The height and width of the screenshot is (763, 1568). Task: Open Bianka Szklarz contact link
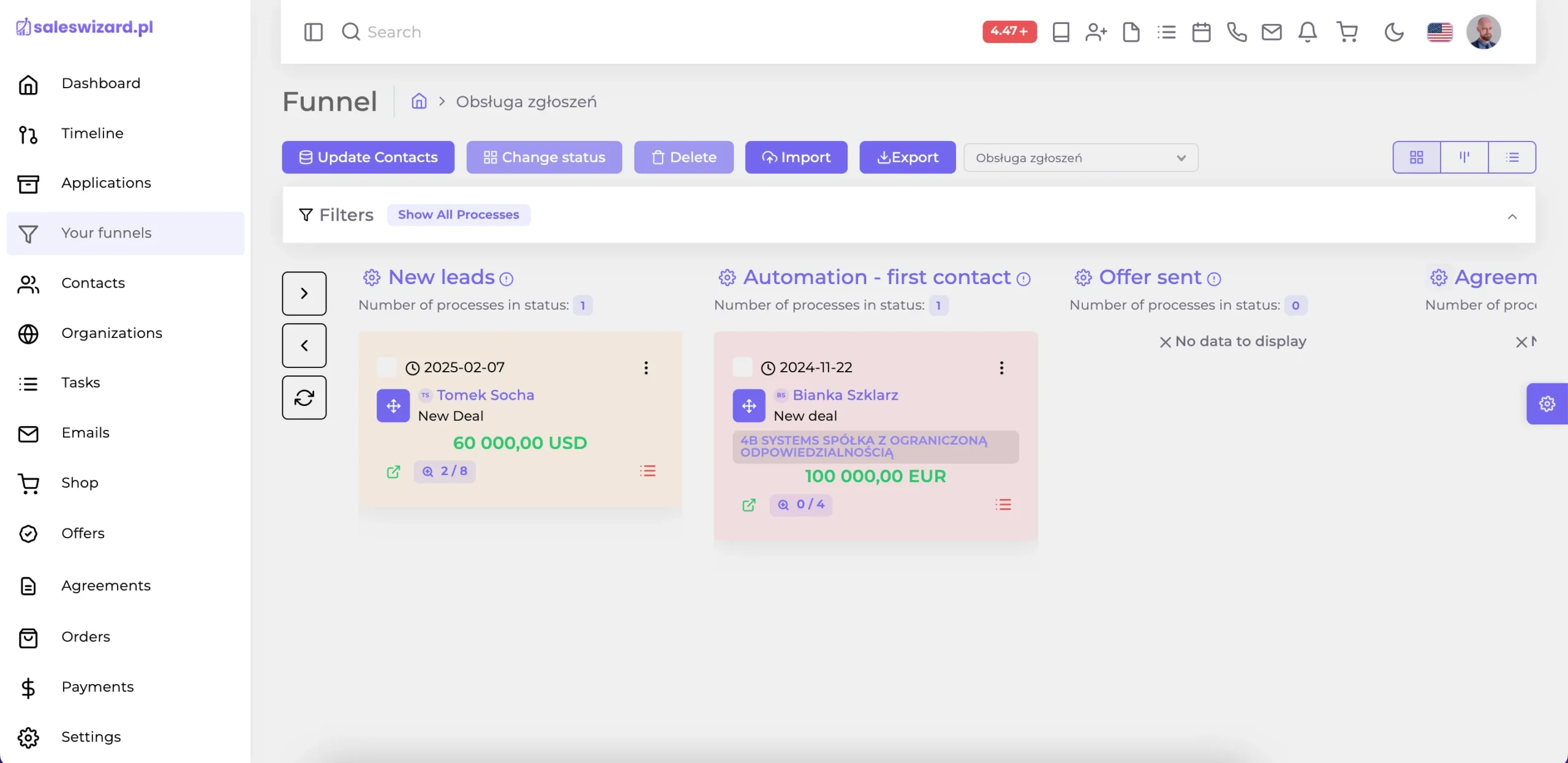pyautogui.click(x=845, y=395)
